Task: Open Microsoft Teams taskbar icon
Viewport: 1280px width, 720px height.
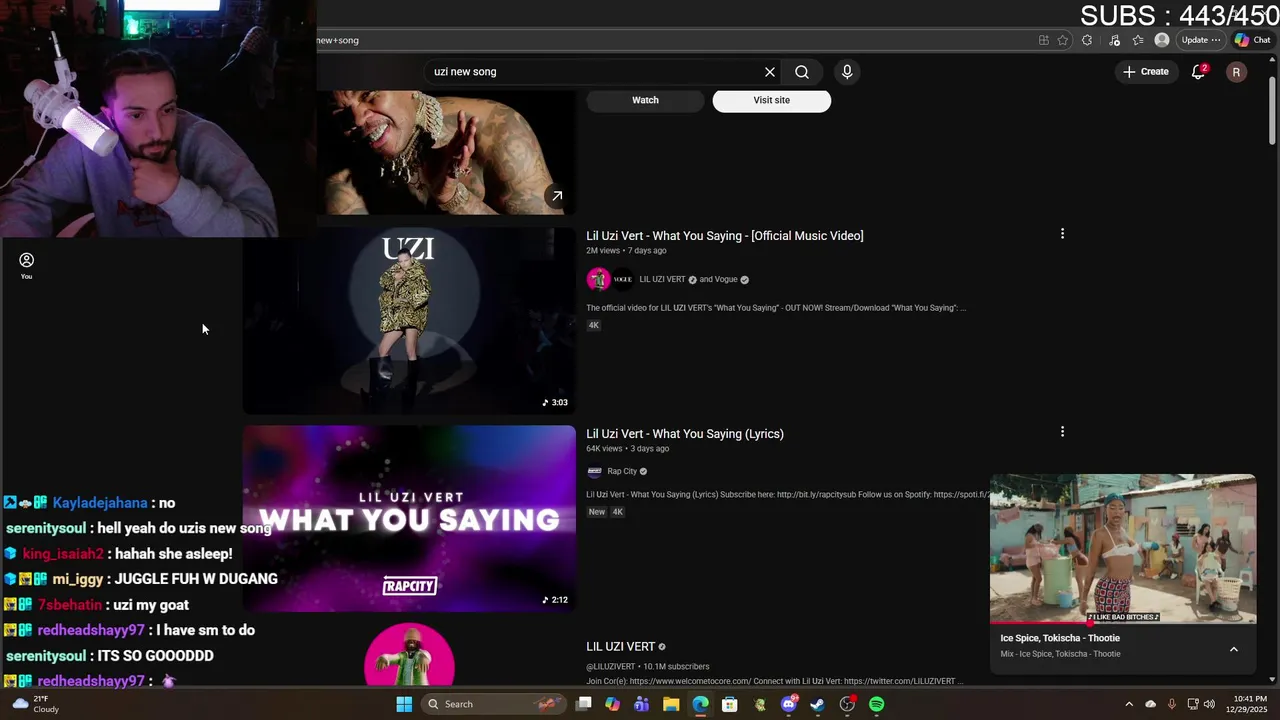Action: [642, 704]
